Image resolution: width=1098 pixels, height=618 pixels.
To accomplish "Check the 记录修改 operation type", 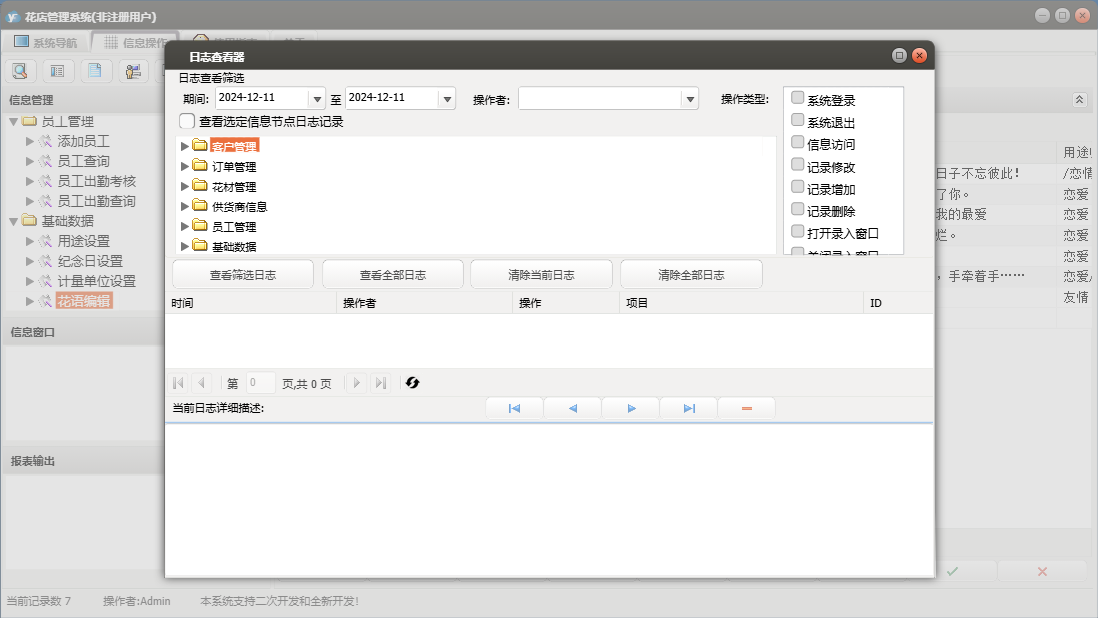I will click(798, 165).
